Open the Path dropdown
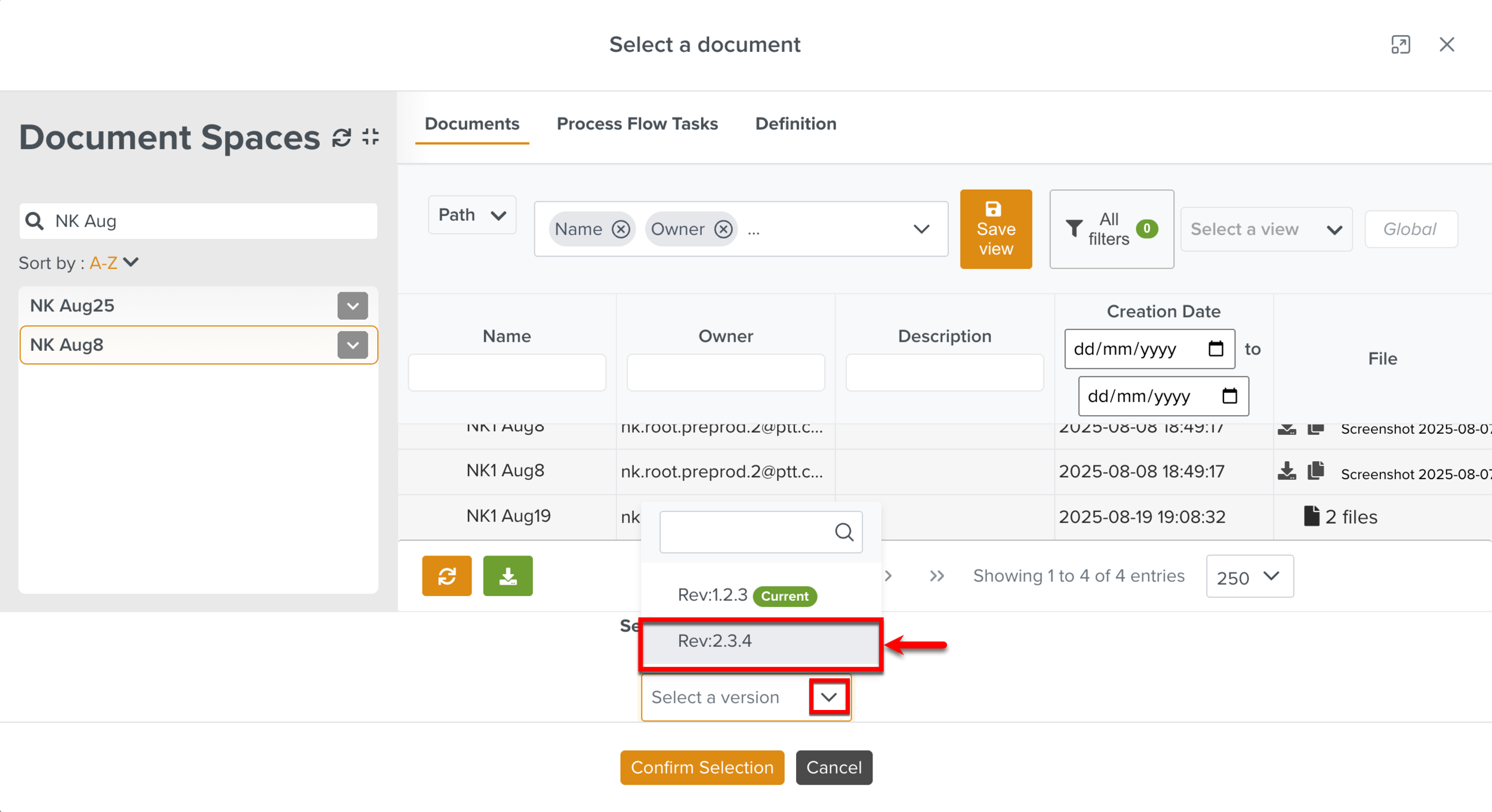 (x=471, y=215)
